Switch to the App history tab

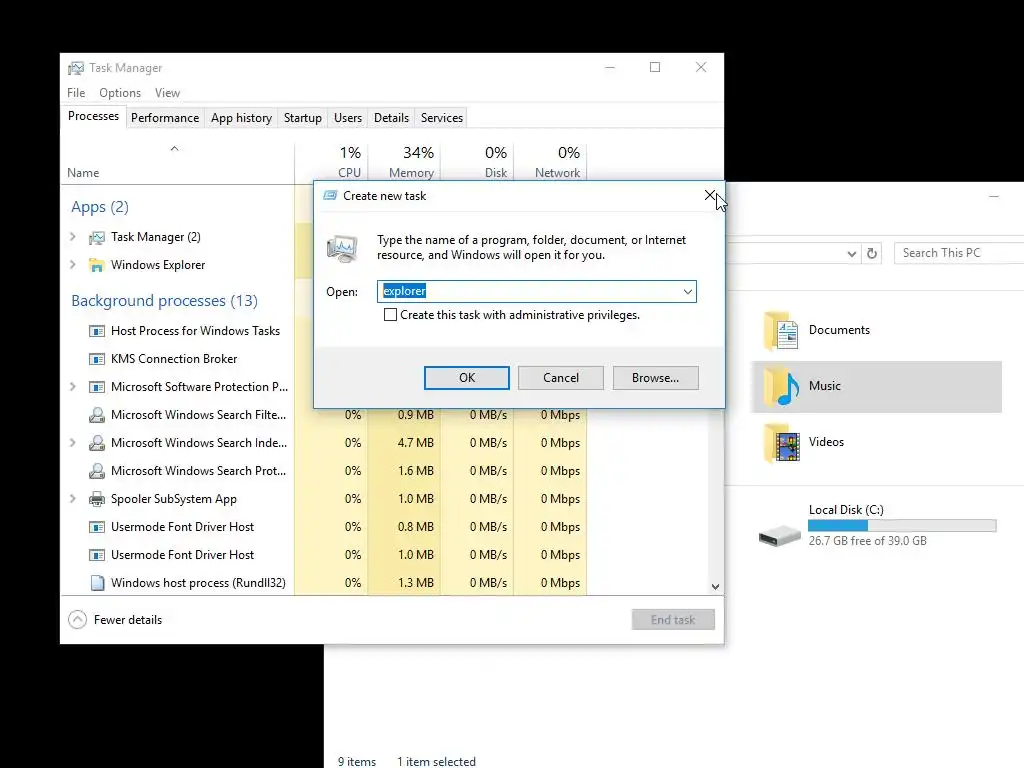coord(241,118)
